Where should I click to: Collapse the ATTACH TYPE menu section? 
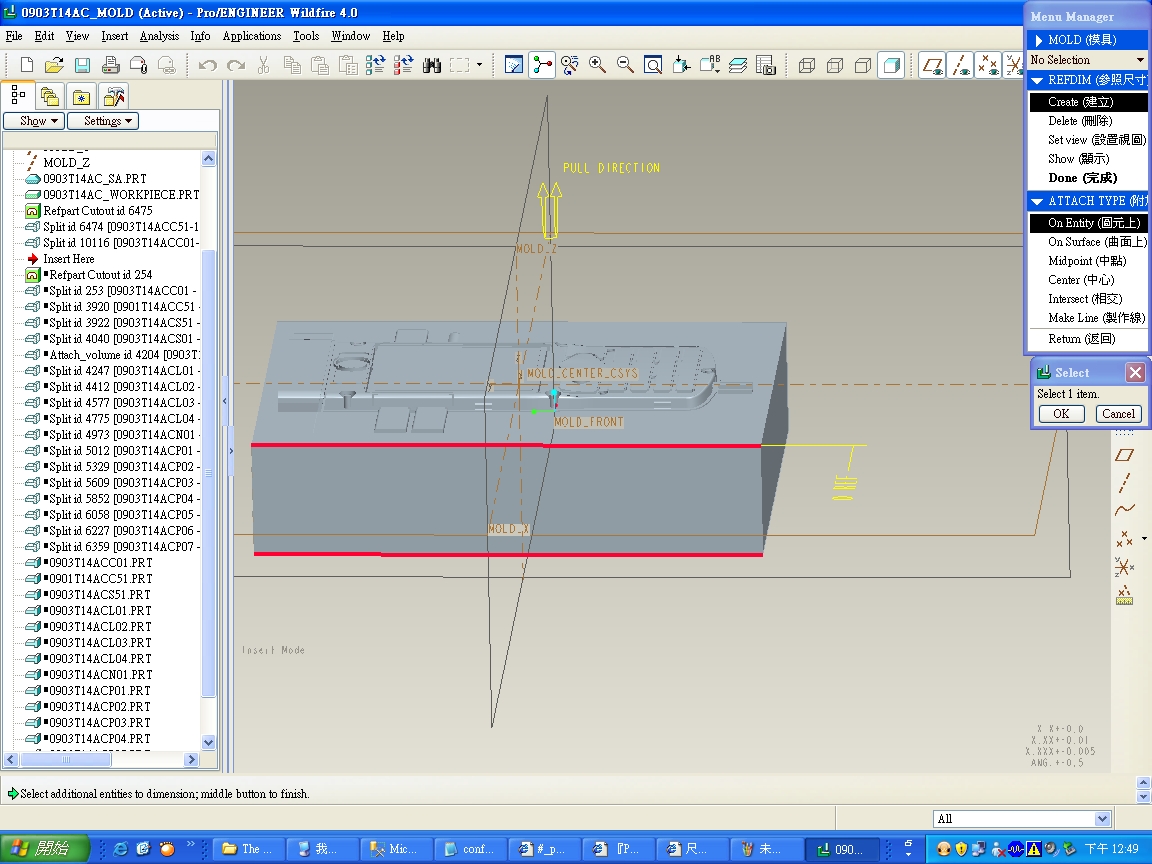click(x=1037, y=201)
